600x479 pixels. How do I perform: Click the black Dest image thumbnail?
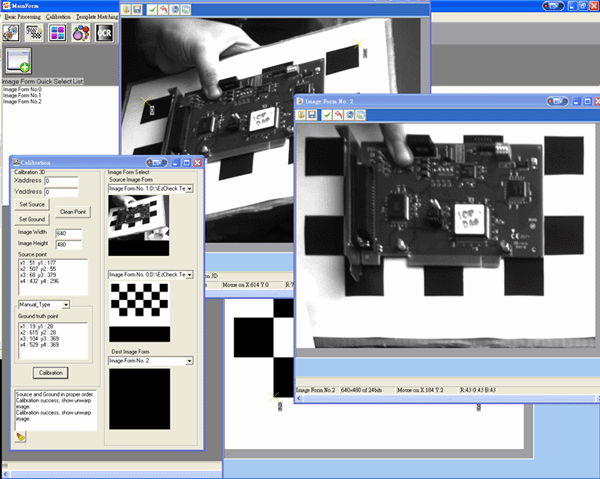click(140, 399)
